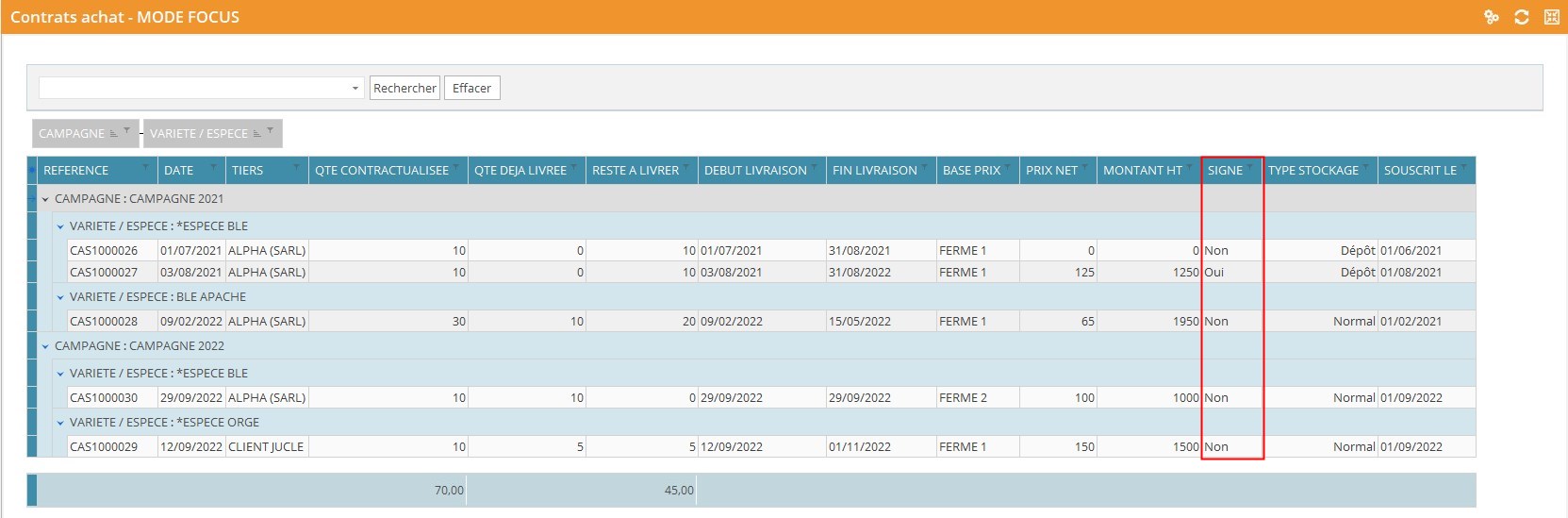Select contract row CAS1000027
Screen dimensions: 1568x518
[x=104, y=273]
